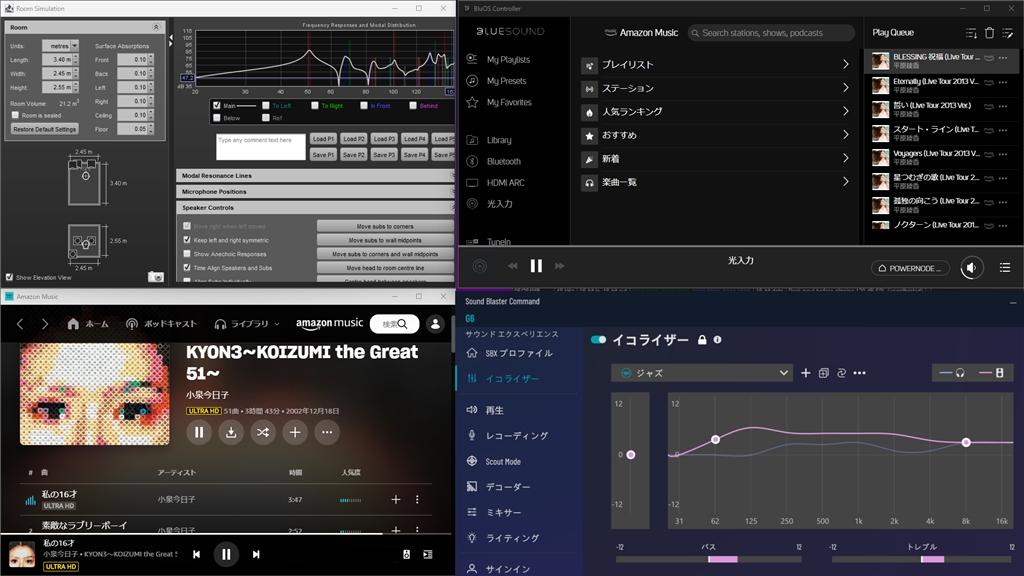1024x576 pixels.
Task: Expand the ステーション row chevron
Action: coord(846,88)
